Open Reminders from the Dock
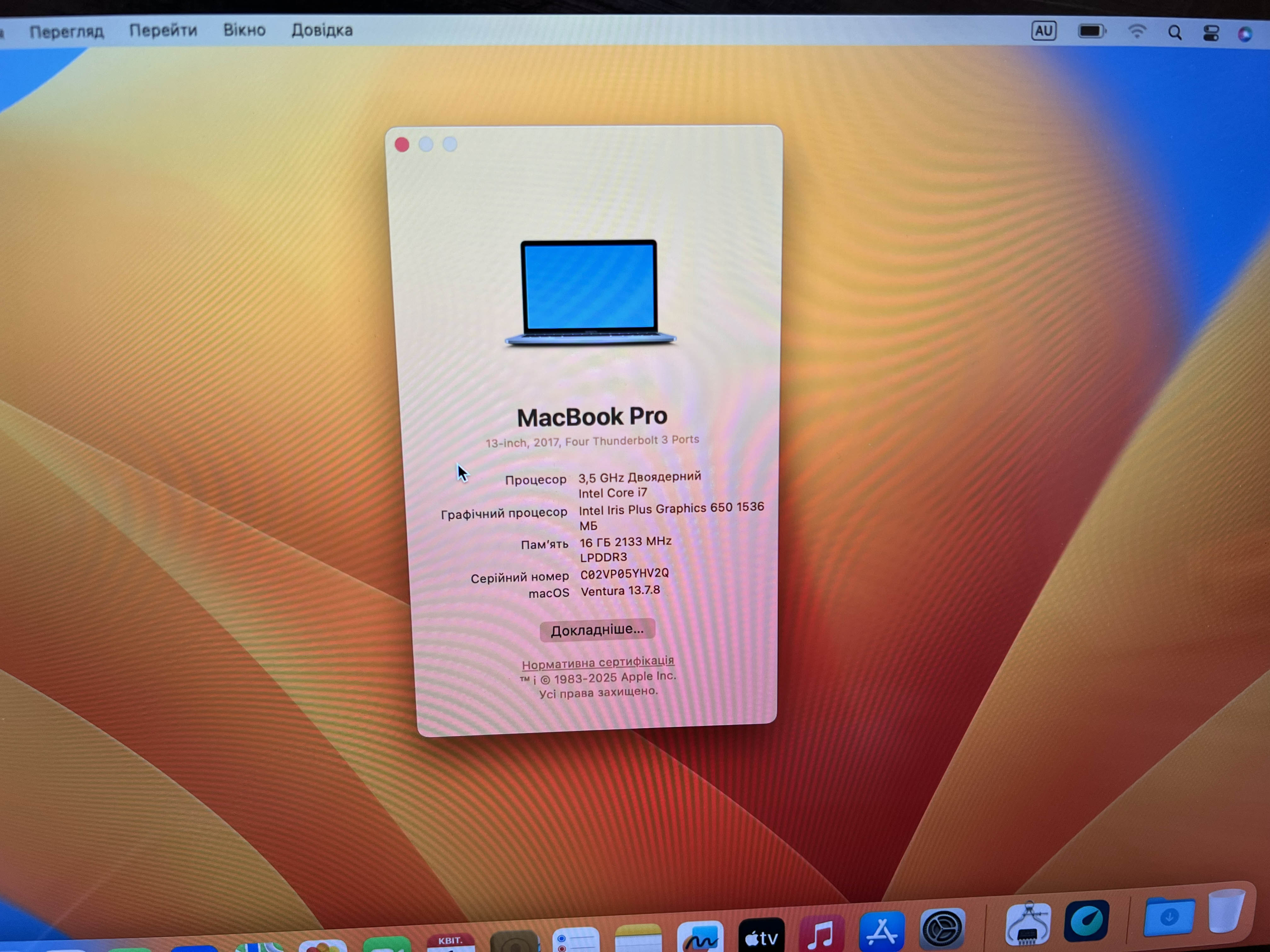The image size is (1270, 952). pos(576,939)
